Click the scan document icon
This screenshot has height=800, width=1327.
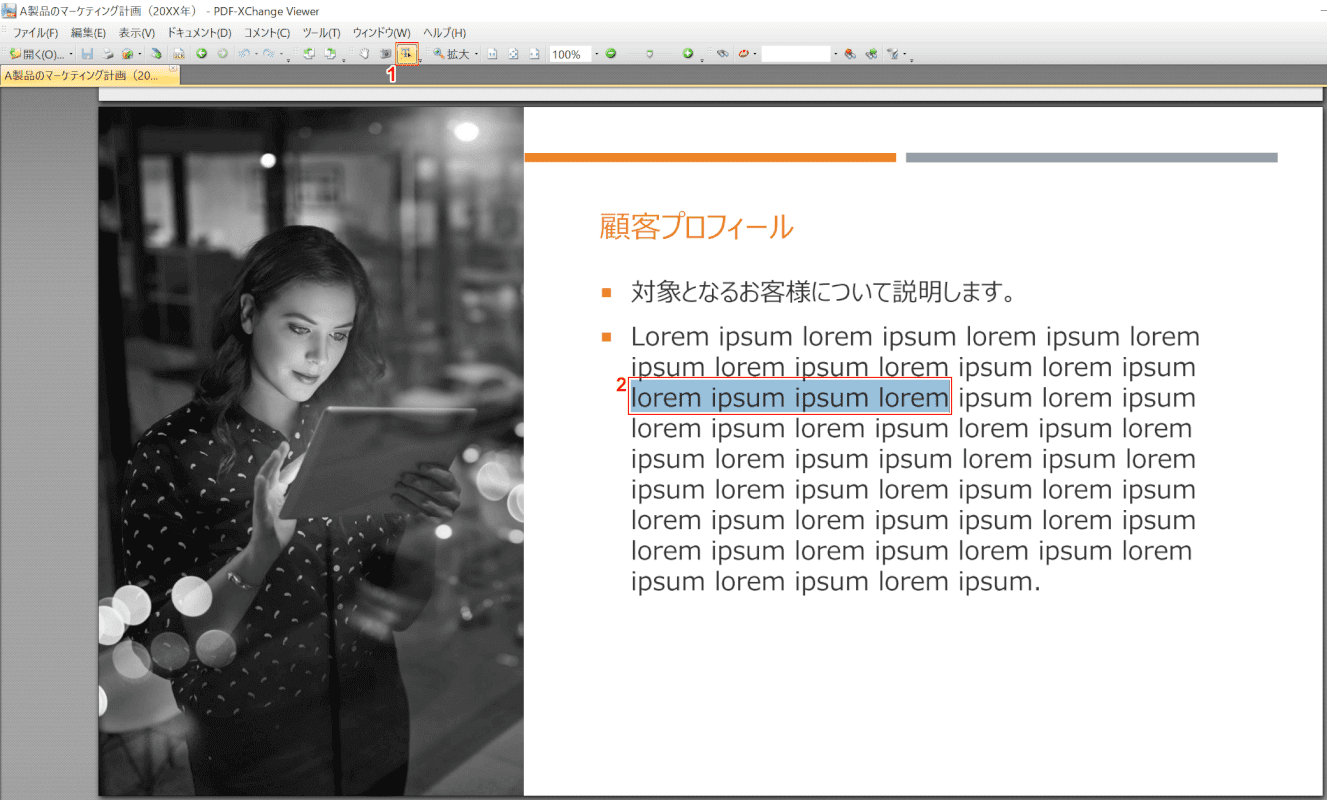point(157,54)
